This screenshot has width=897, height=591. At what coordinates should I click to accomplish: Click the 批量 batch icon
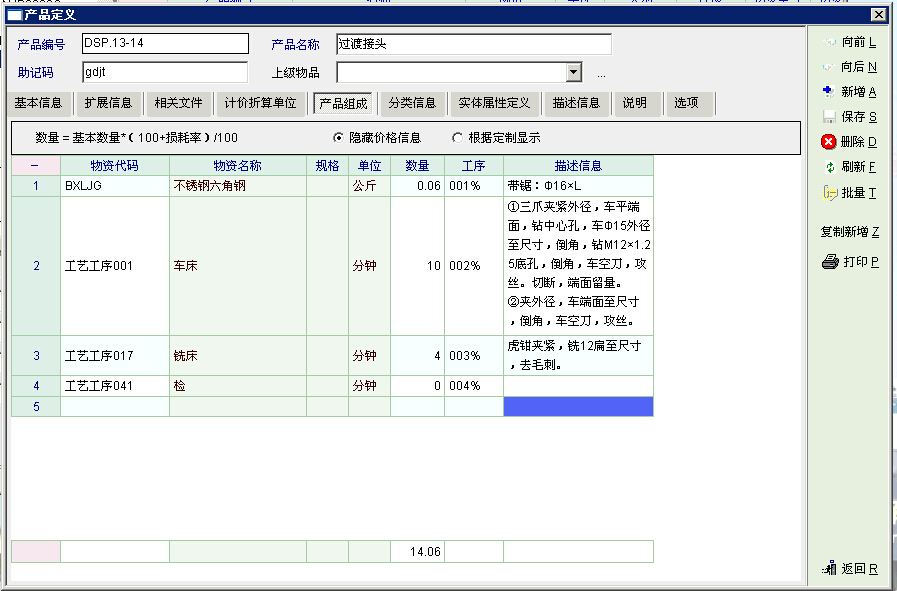(x=828, y=192)
